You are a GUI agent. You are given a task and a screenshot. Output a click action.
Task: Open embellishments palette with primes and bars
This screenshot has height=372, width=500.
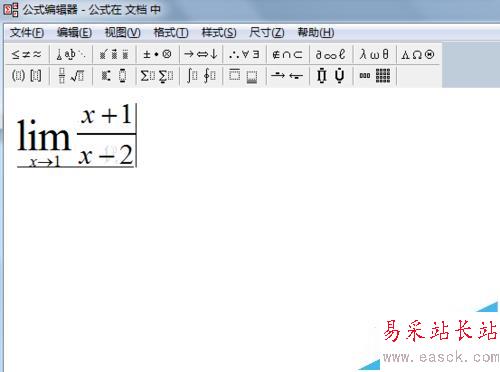114,54
